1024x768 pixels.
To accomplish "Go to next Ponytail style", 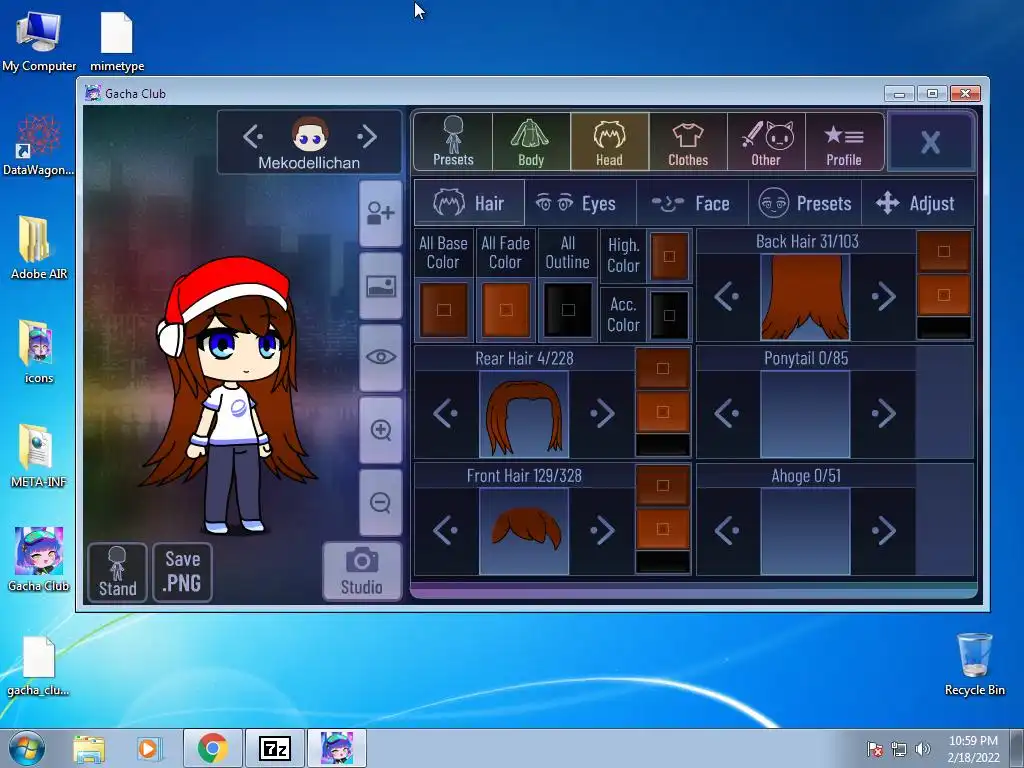I will point(884,413).
